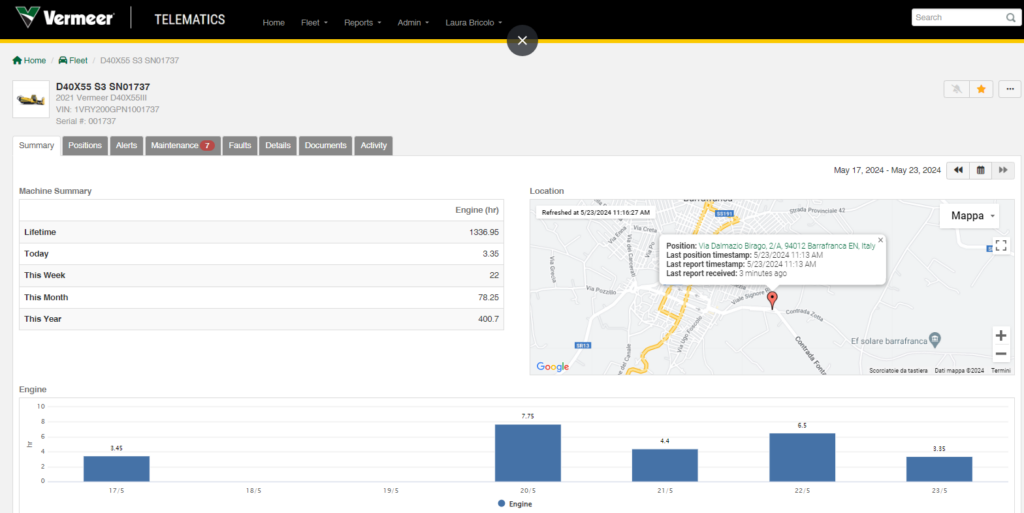
Task: Expand the Reports menu in navbar
Action: point(362,22)
